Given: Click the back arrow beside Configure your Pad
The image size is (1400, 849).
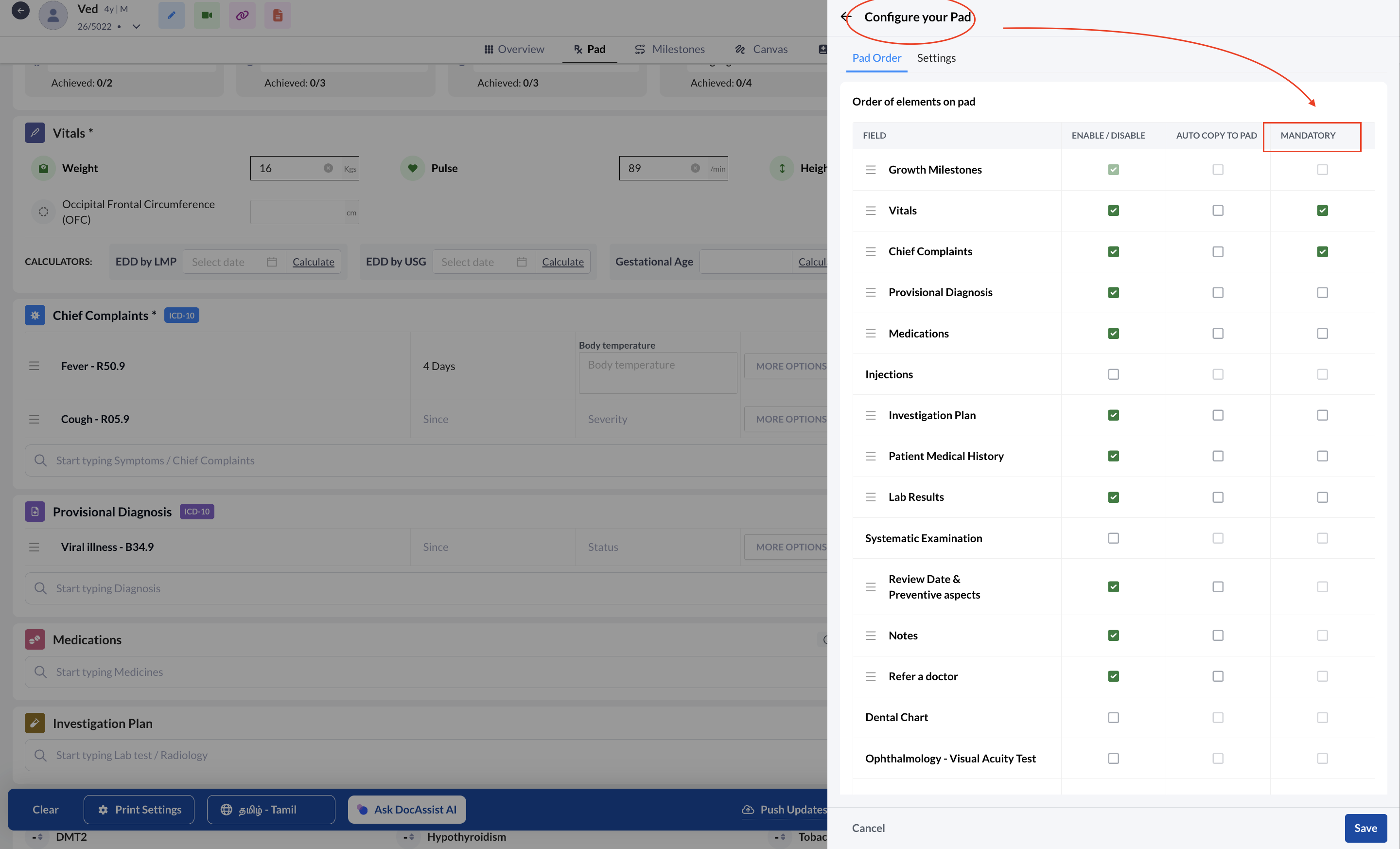Looking at the screenshot, I should 846,17.
